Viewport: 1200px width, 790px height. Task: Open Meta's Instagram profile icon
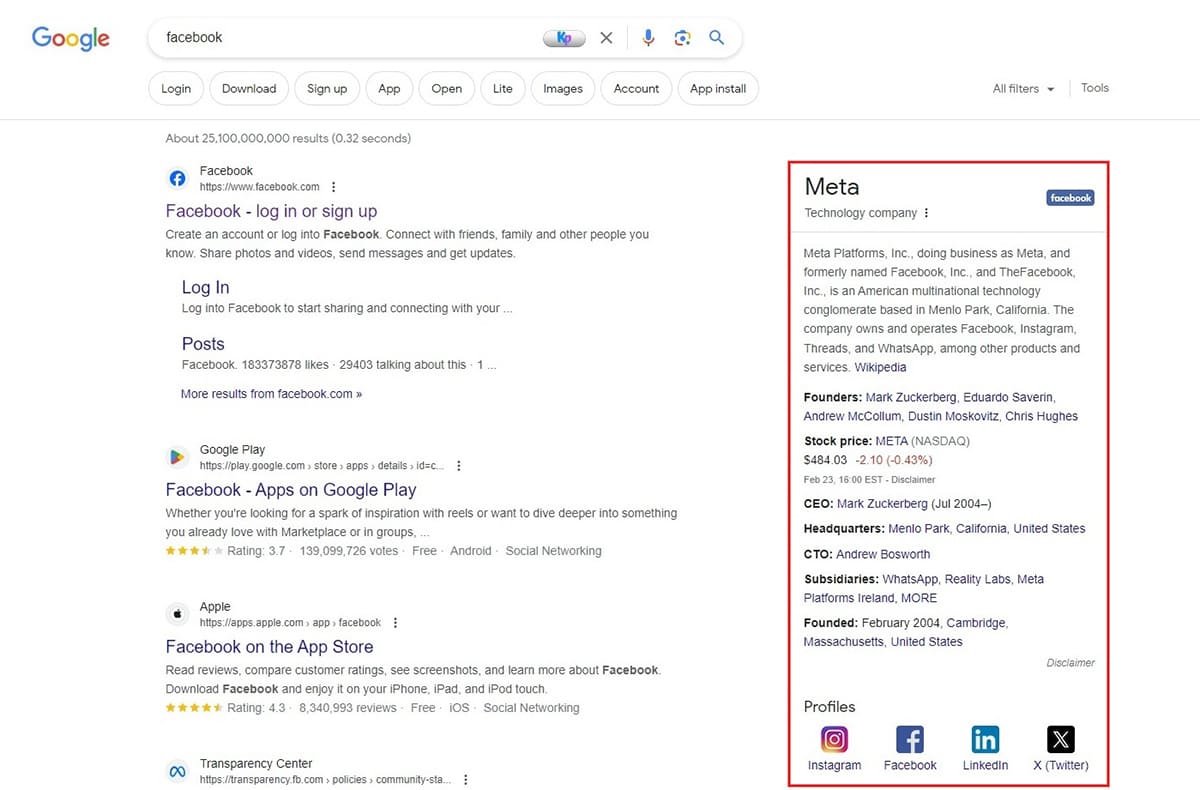834,740
